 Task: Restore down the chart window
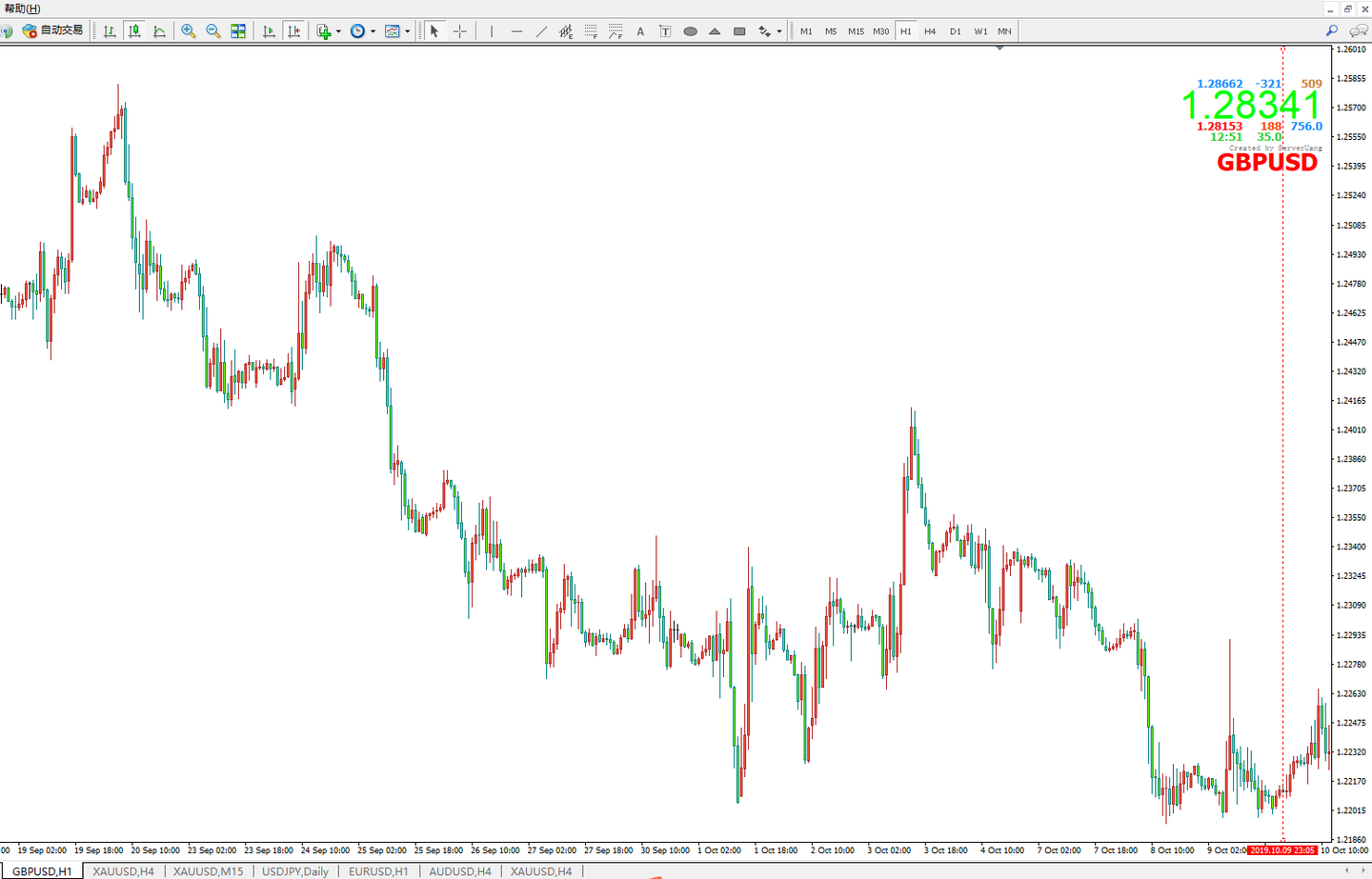[x=1347, y=9]
